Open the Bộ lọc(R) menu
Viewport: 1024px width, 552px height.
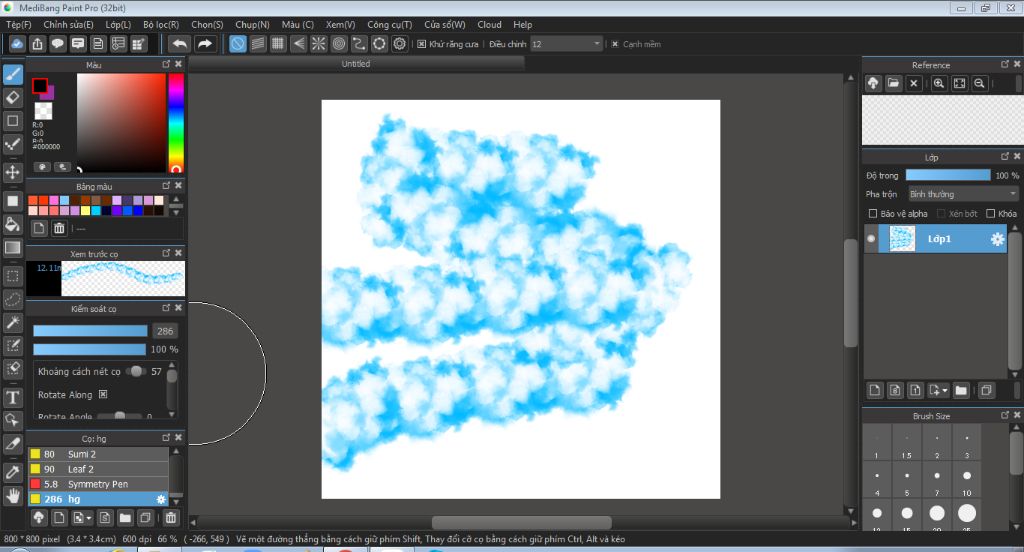click(160, 24)
